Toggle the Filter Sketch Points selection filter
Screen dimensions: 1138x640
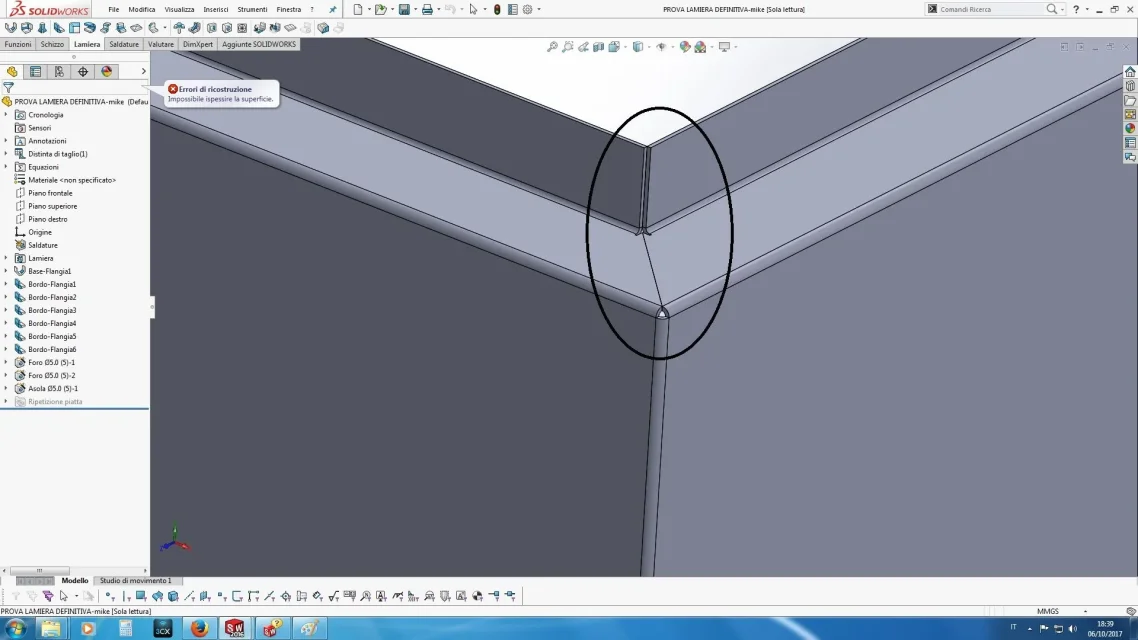click(x=221, y=596)
